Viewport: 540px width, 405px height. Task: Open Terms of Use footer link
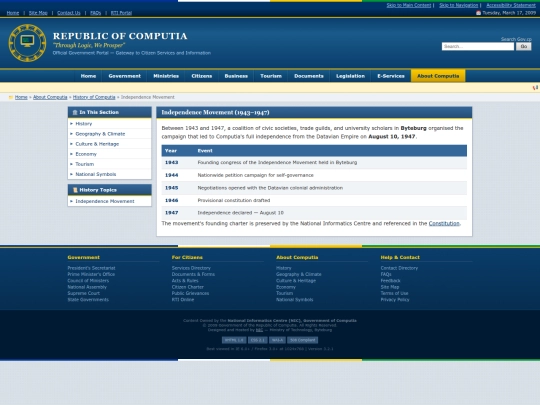[x=394, y=293]
